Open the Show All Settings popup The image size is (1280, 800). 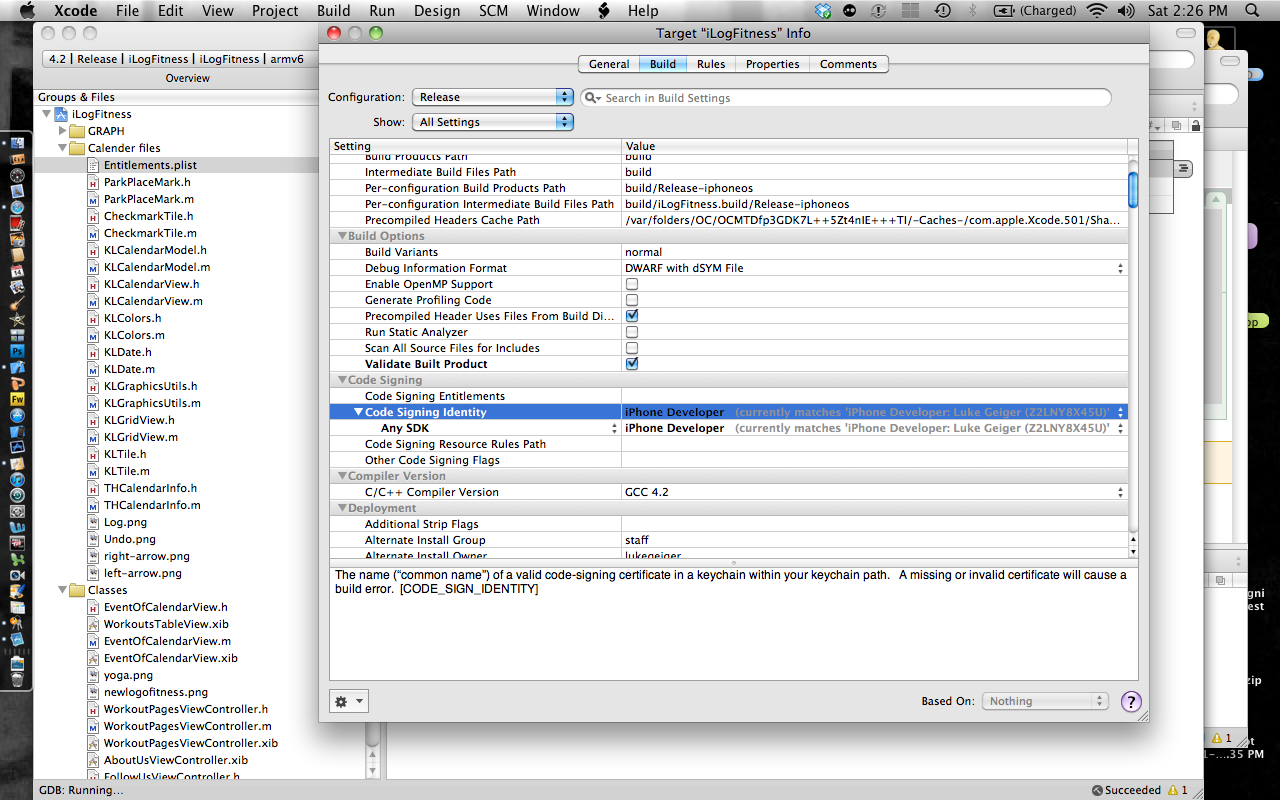(492, 122)
